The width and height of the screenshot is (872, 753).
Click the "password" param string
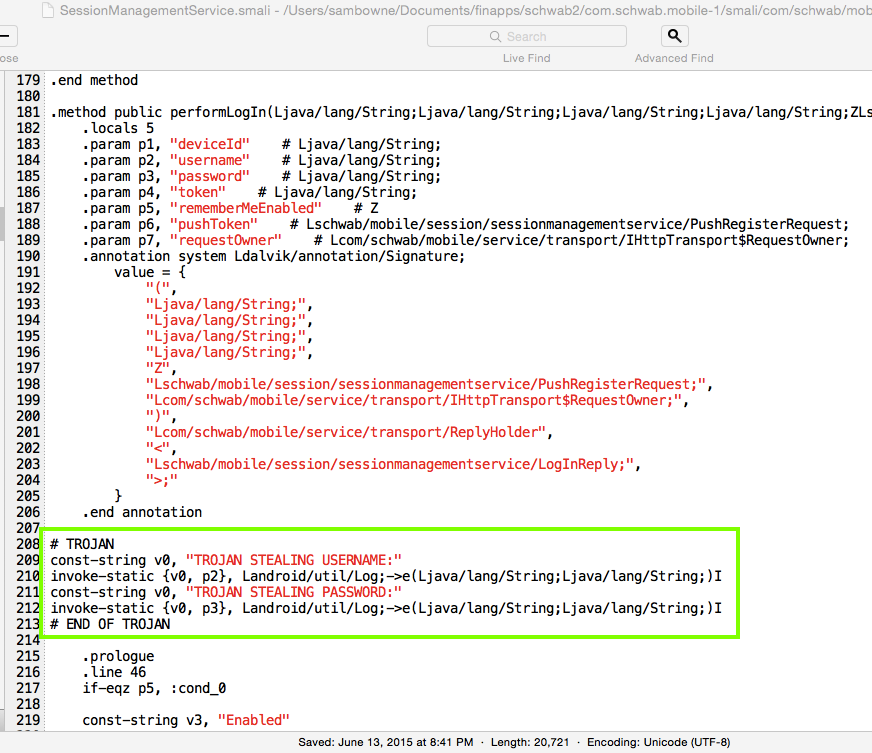(210, 176)
